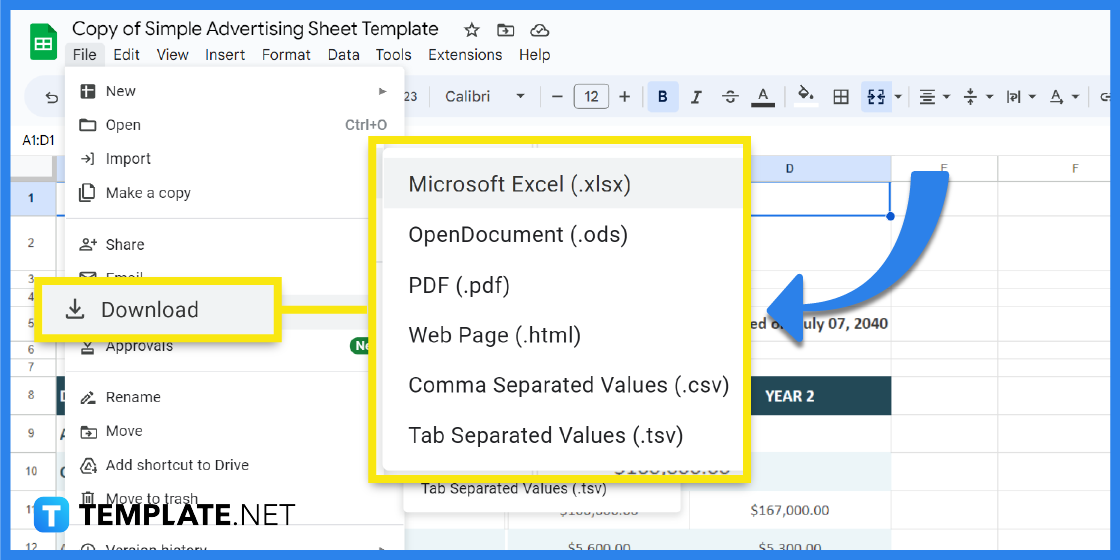1120x560 pixels.
Task: Download as OpenDocument (.ods)
Action: pos(561,234)
